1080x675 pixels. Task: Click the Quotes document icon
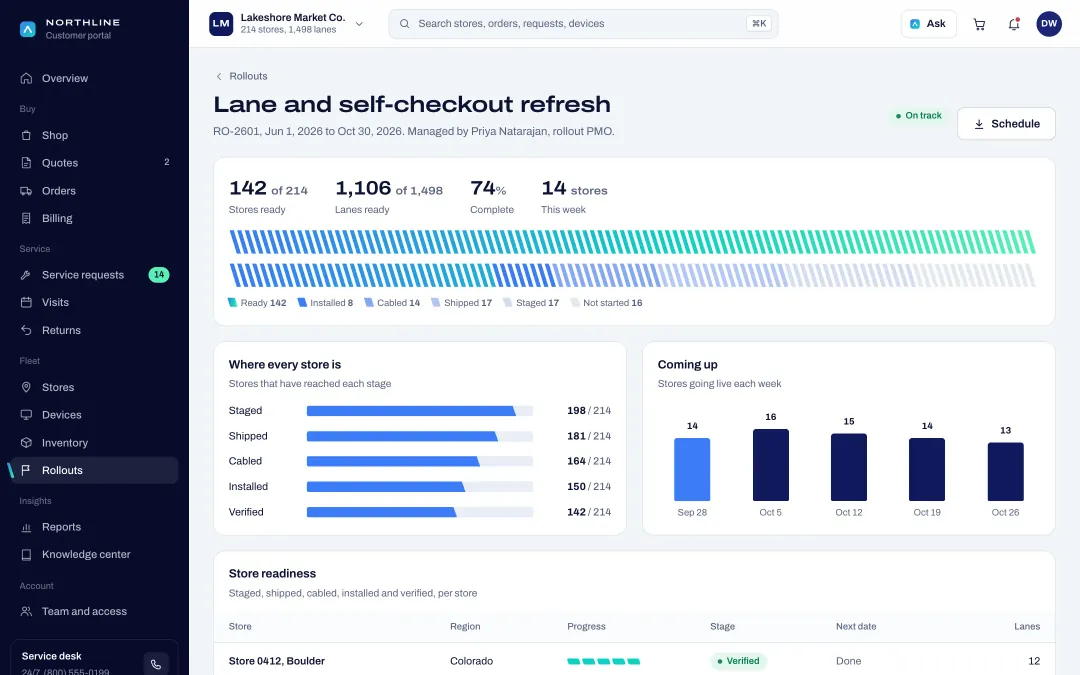click(x=26, y=163)
